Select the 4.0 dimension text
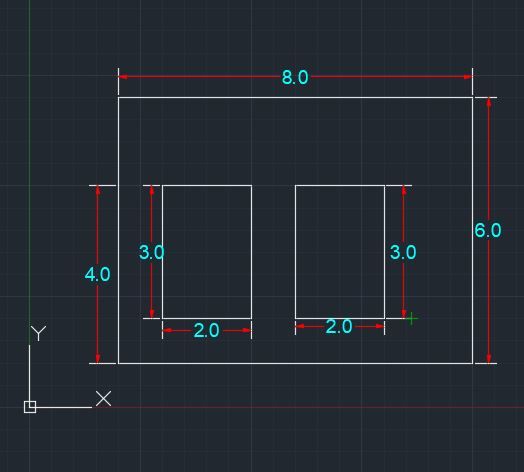This screenshot has height=472, width=524. coord(98,275)
